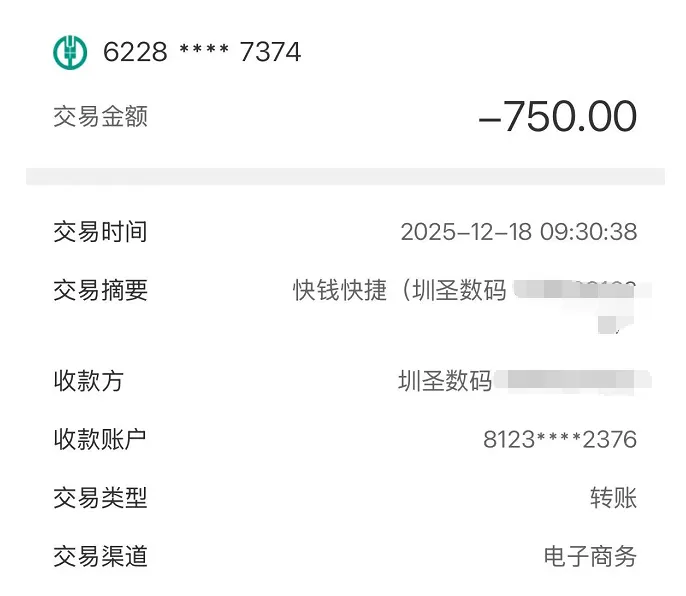Image resolution: width=686 pixels, height=596 pixels.
Task: Click the 交易金额 label
Action: pyautogui.click(x=100, y=117)
